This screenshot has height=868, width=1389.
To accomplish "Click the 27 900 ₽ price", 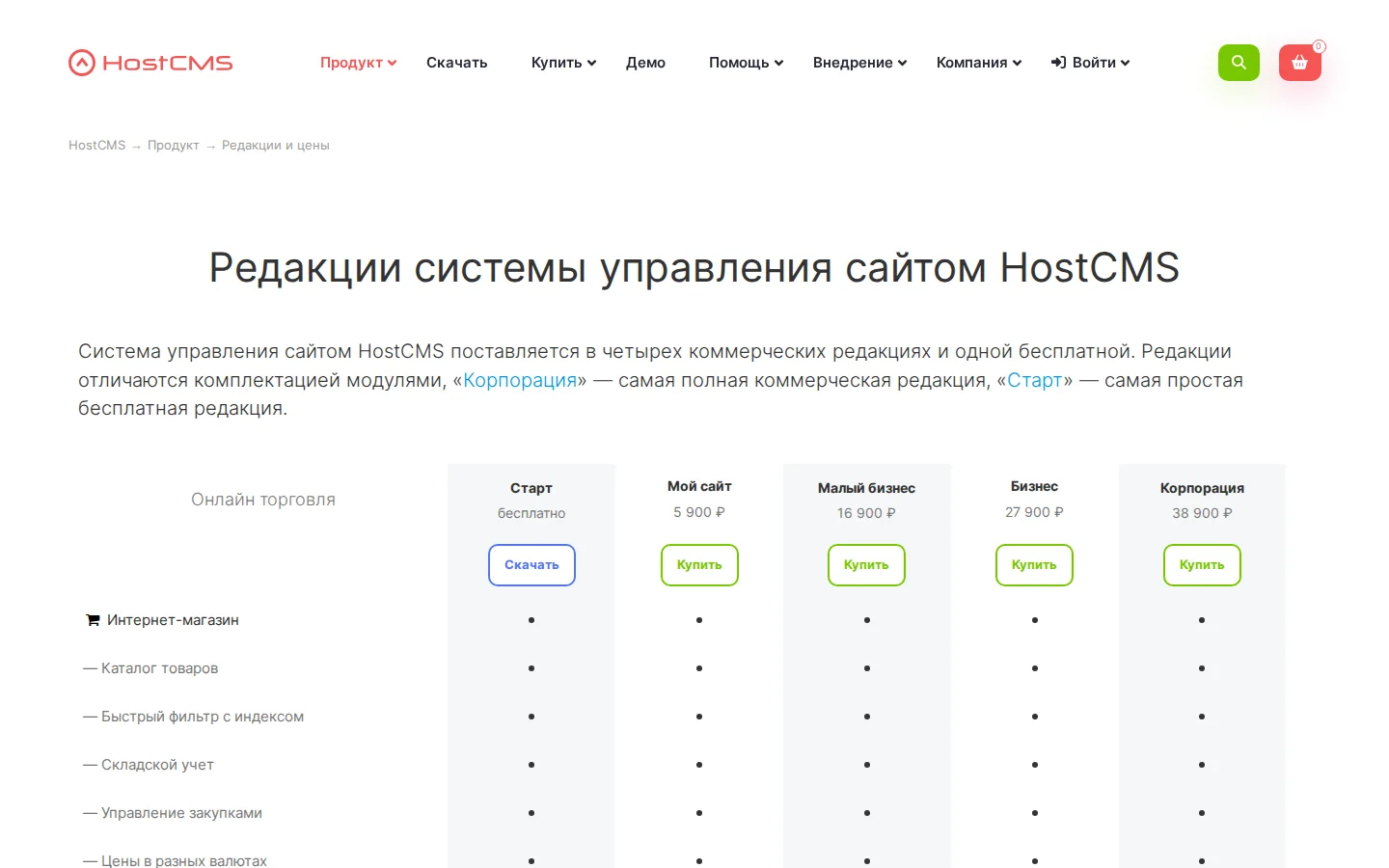I will point(1034,512).
